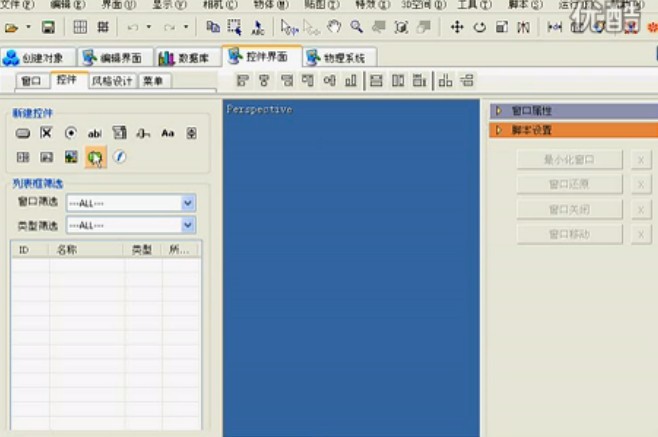Open the 3D空间(D) menu
This screenshot has height=437, width=658.
[x=423, y=5]
